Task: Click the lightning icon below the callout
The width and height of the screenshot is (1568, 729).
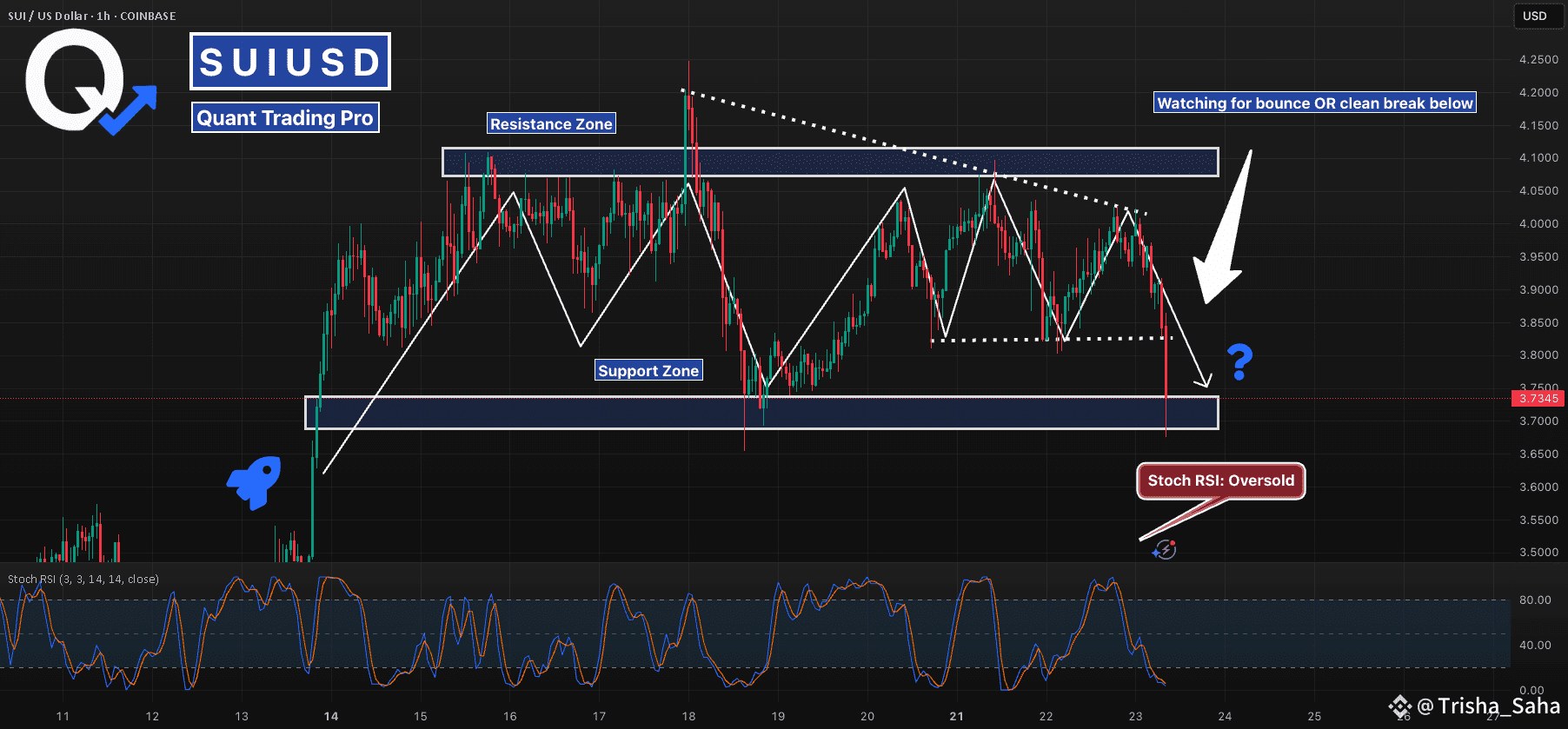Action: [1165, 550]
